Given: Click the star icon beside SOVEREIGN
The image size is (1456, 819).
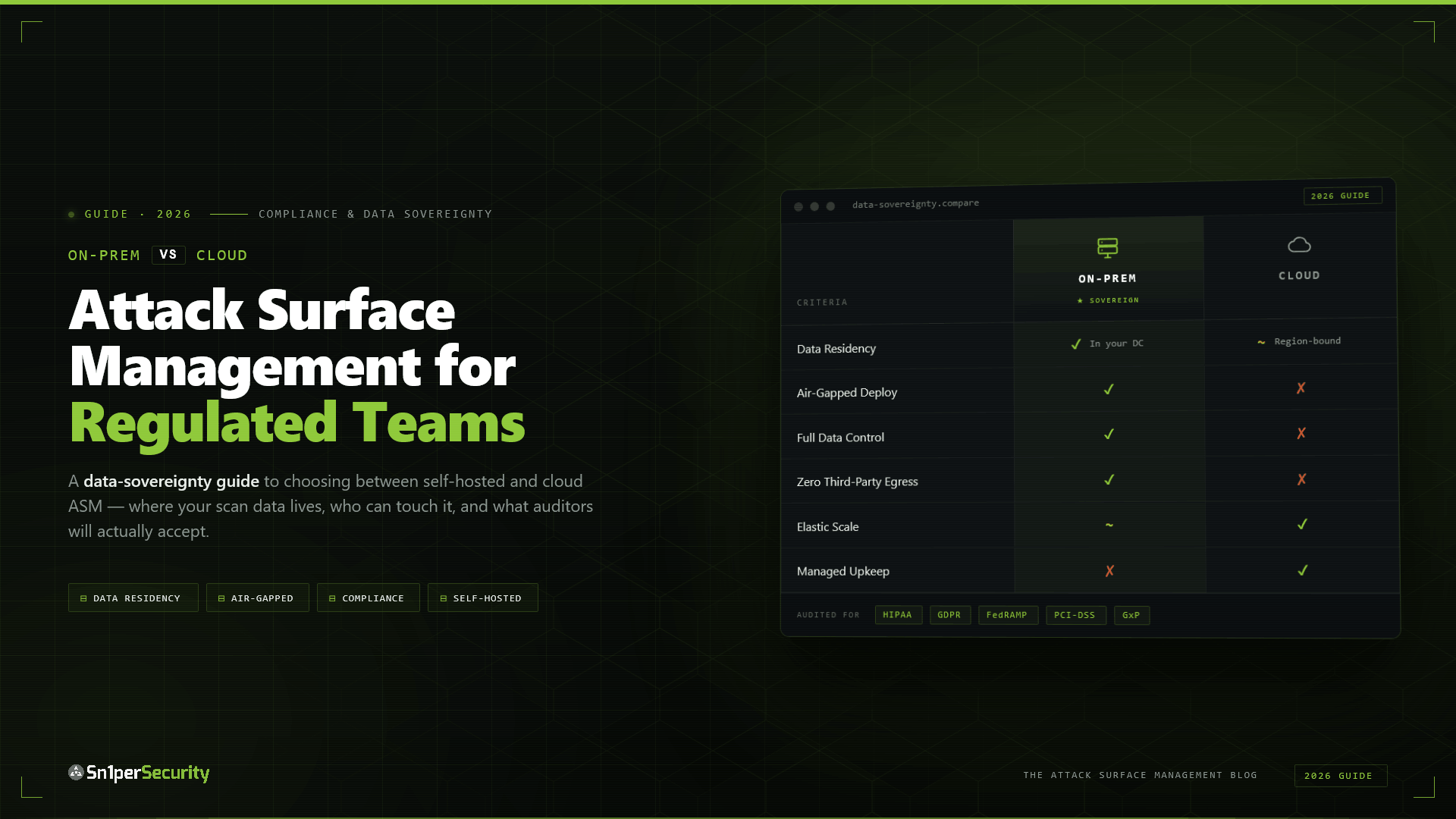Looking at the screenshot, I should click(x=1081, y=301).
